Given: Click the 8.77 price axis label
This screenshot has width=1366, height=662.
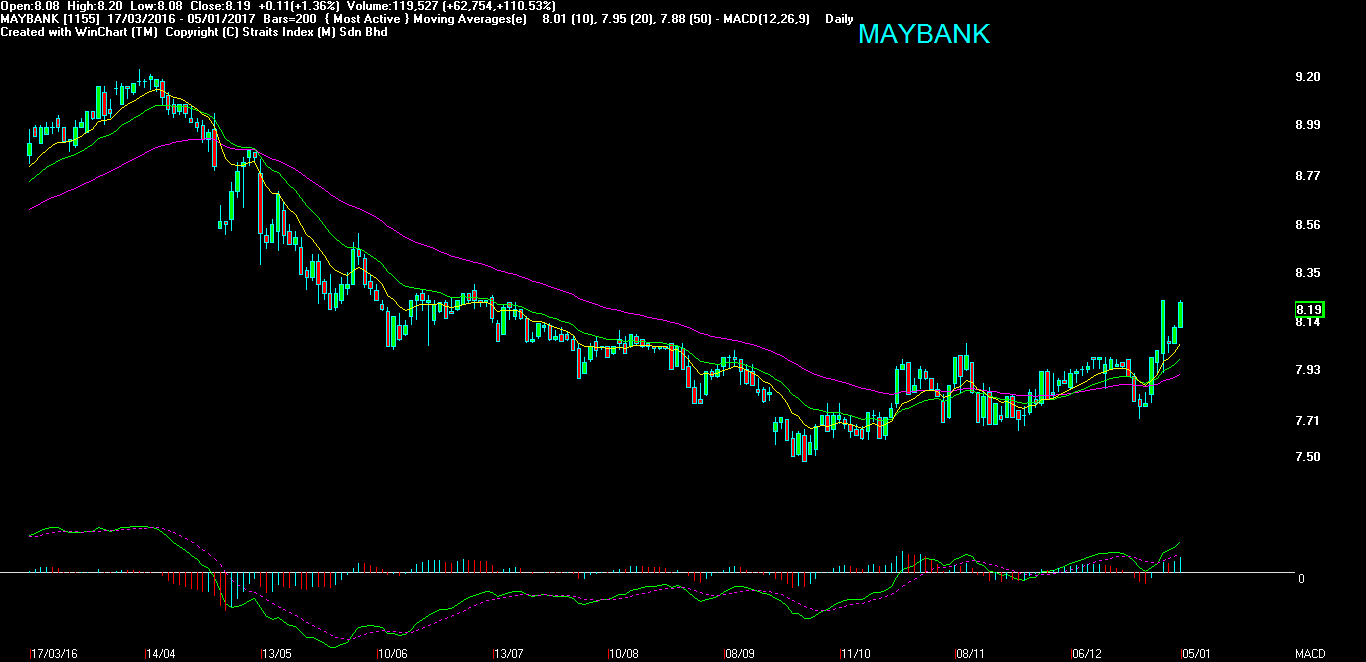Looking at the screenshot, I should 1308,176.
